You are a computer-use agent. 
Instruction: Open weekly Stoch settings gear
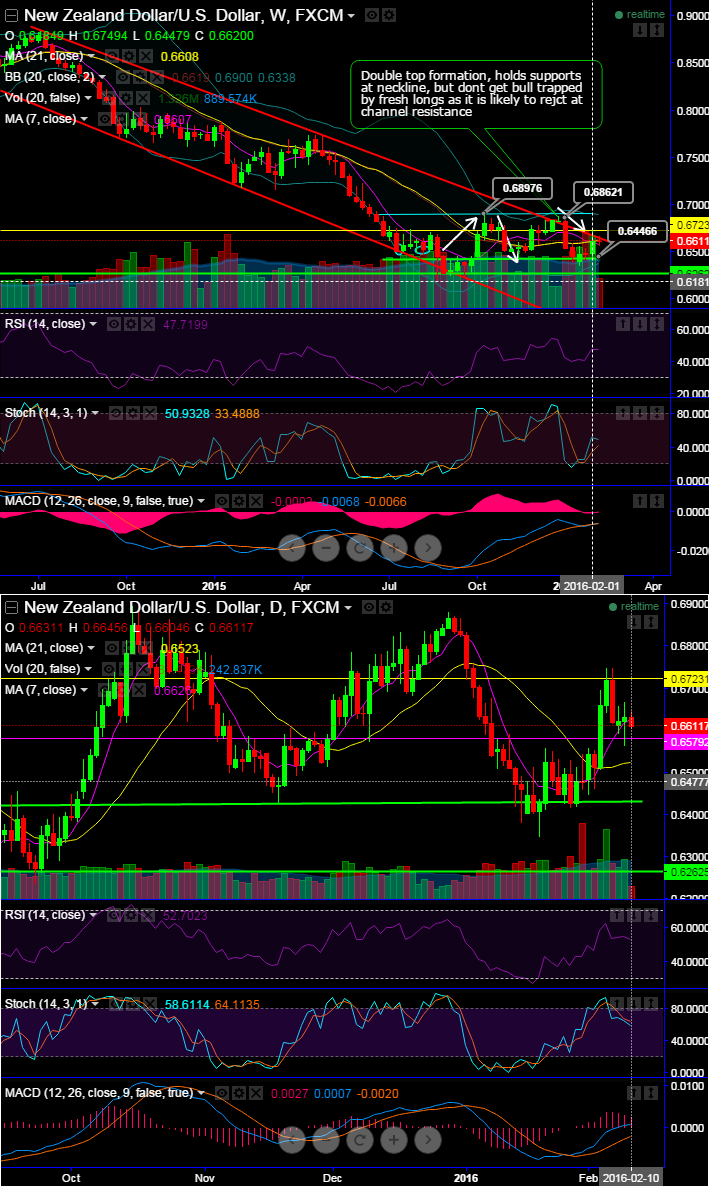coord(133,413)
